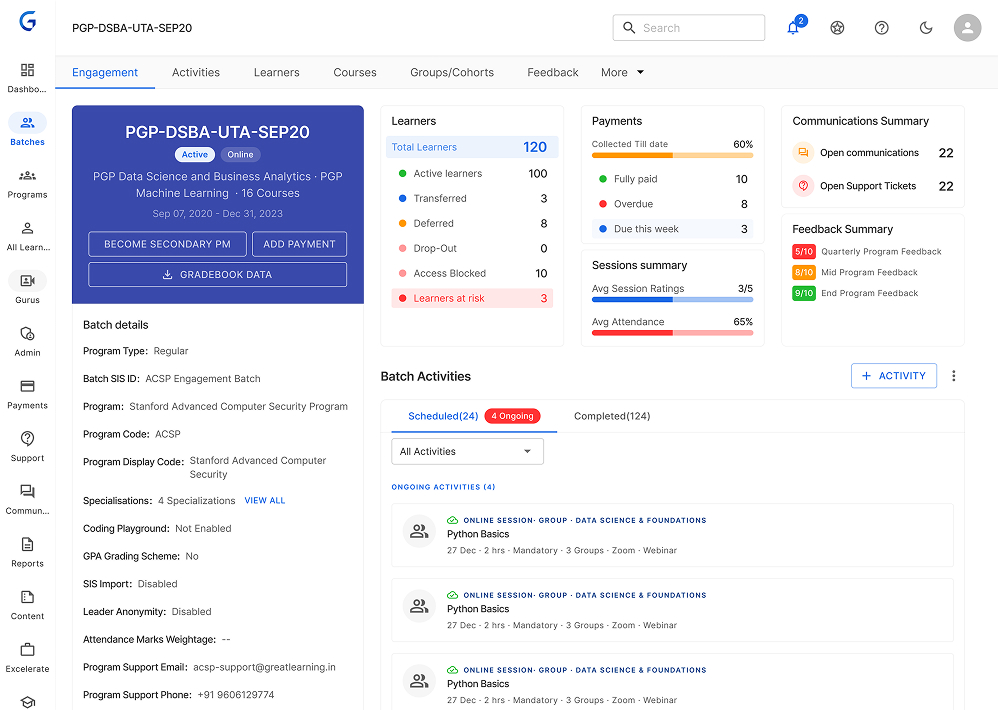
Task: Open Batch Activities three-dot menu
Action: point(953,376)
